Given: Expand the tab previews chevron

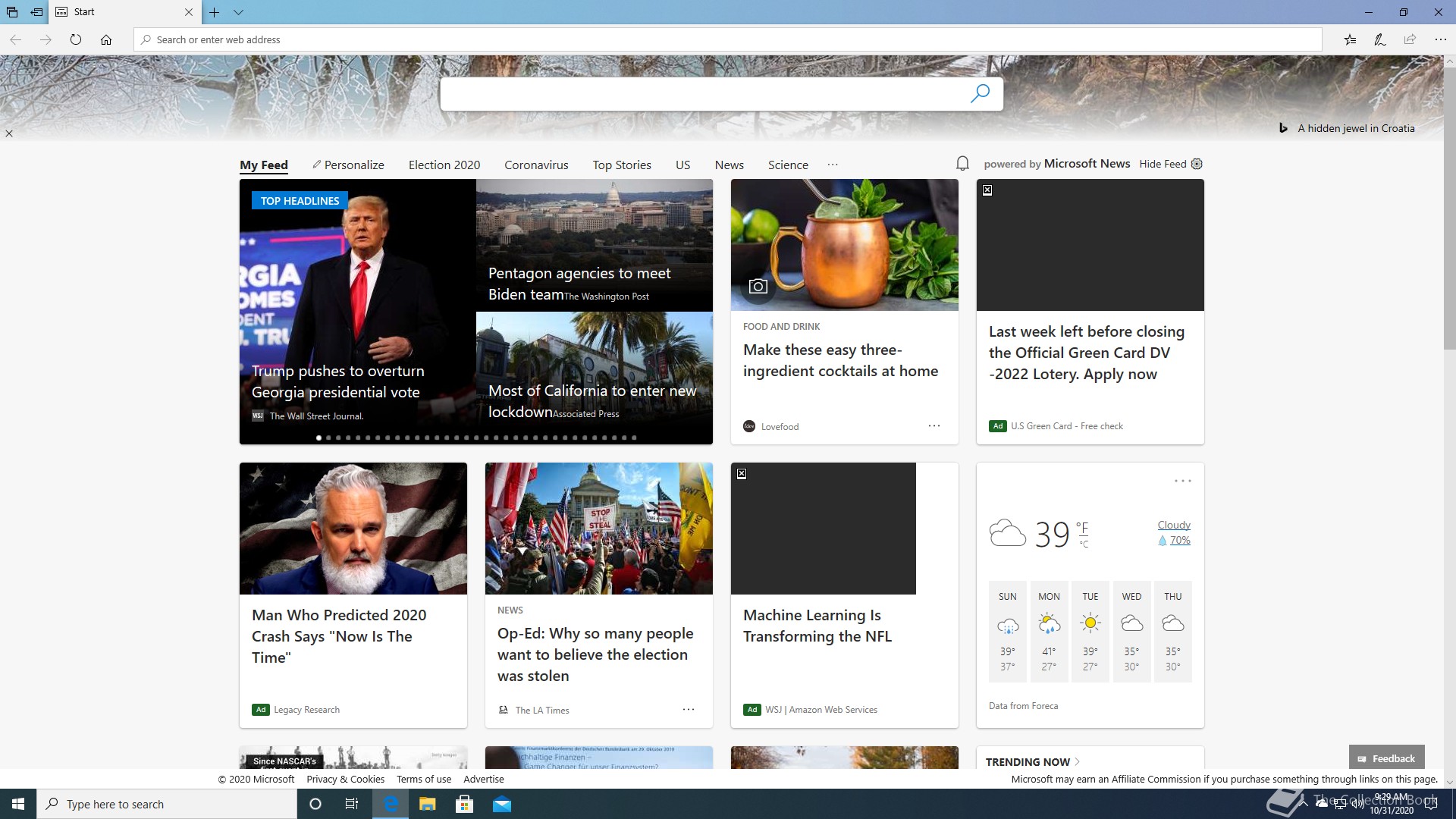Looking at the screenshot, I should tap(238, 12).
